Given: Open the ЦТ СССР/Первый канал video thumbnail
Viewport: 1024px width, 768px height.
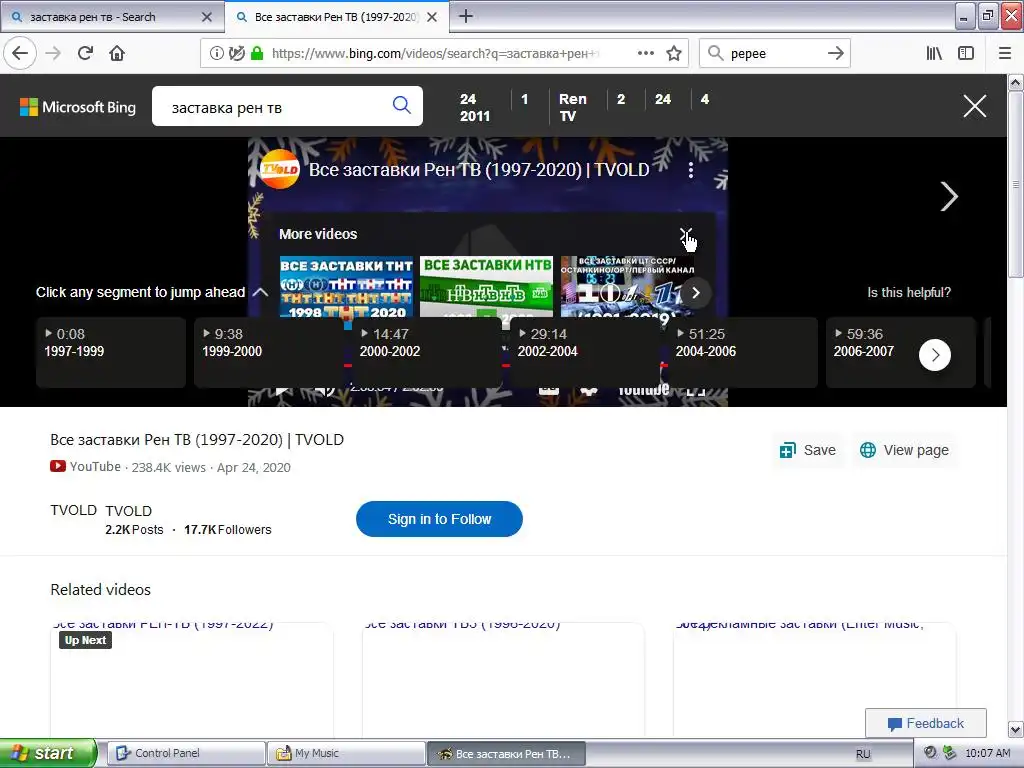Looking at the screenshot, I should point(627,286).
